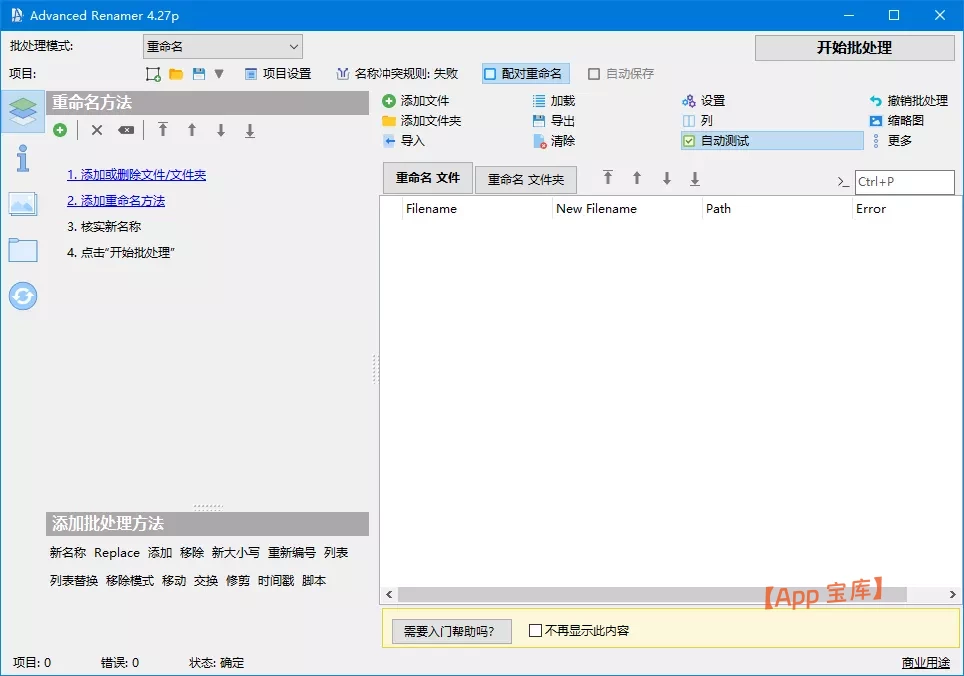Click the Error column header

906,209
